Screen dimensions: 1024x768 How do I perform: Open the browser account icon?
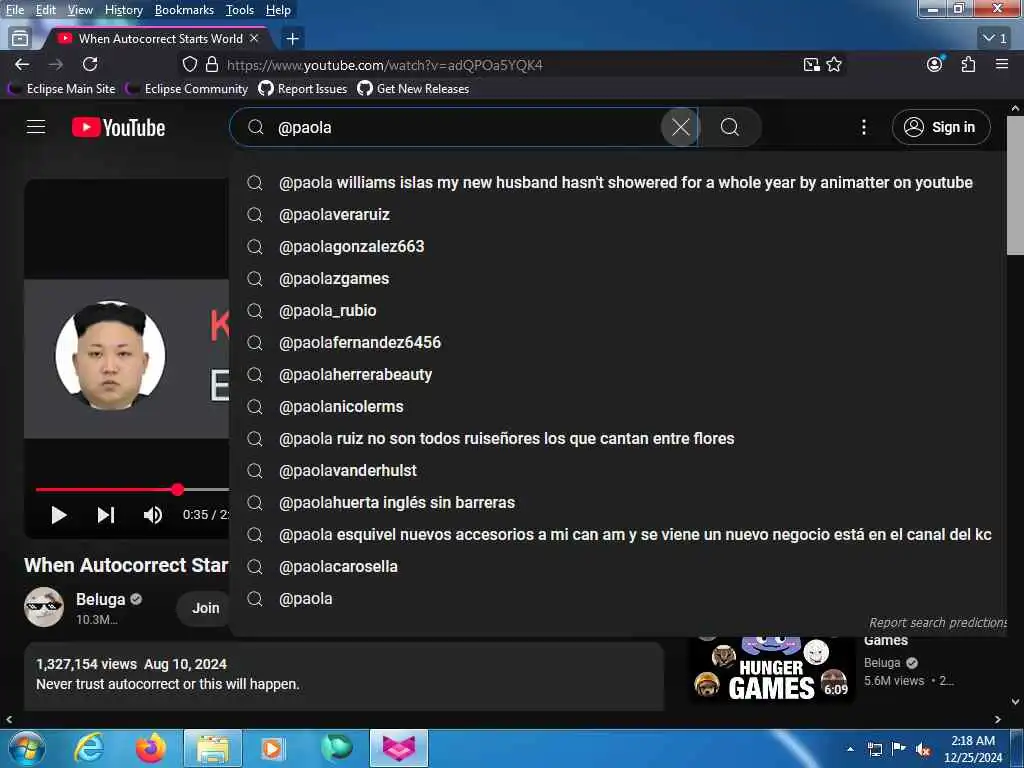[935, 64]
